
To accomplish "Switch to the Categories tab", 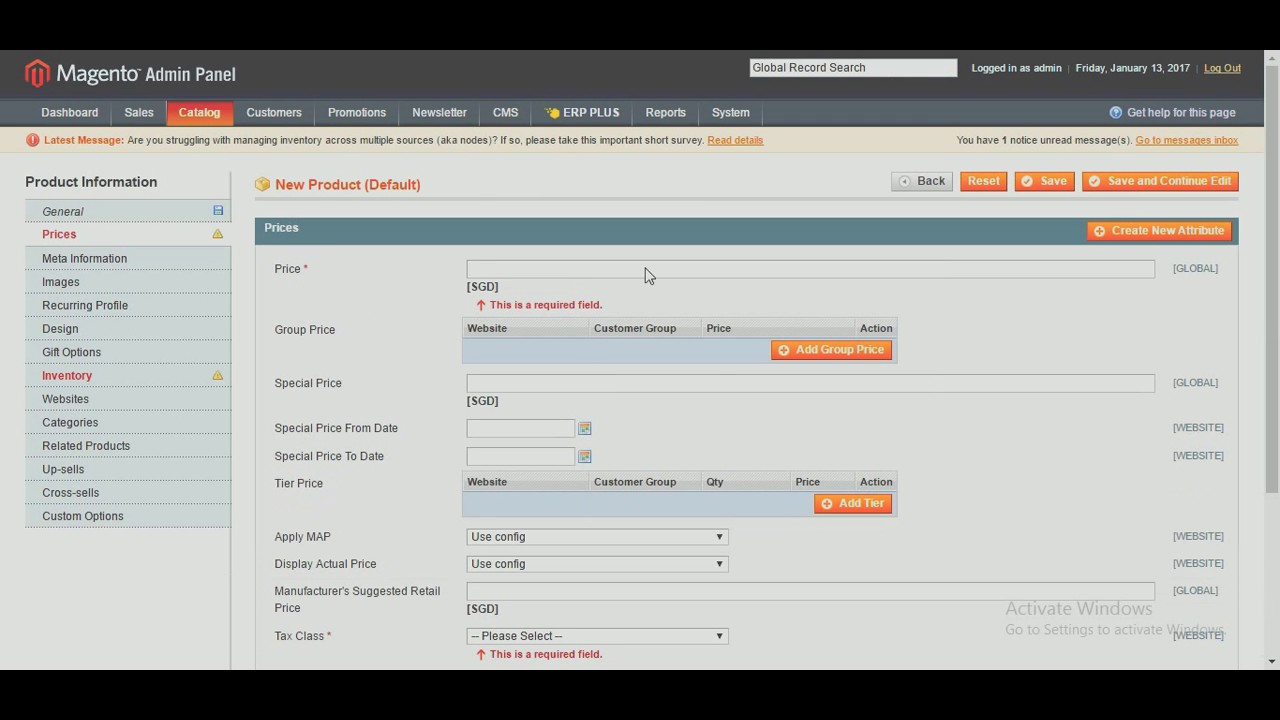I will click(x=128, y=422).
